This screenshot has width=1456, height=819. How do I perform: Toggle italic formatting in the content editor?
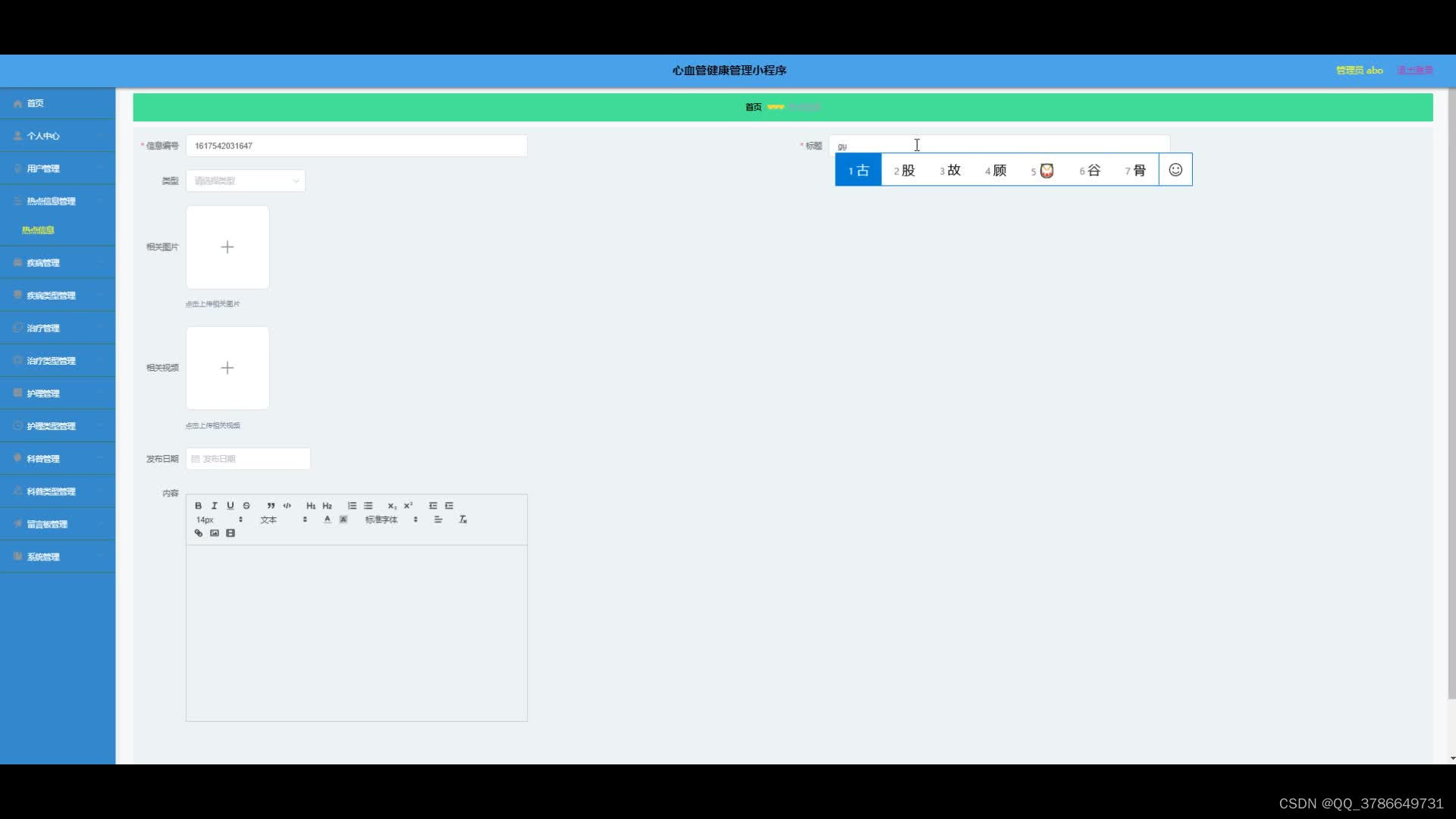tap(214, 506)
